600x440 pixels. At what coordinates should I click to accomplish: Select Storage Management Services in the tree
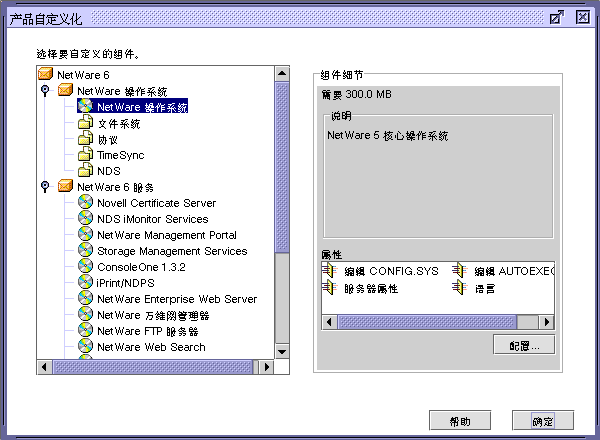172,251
